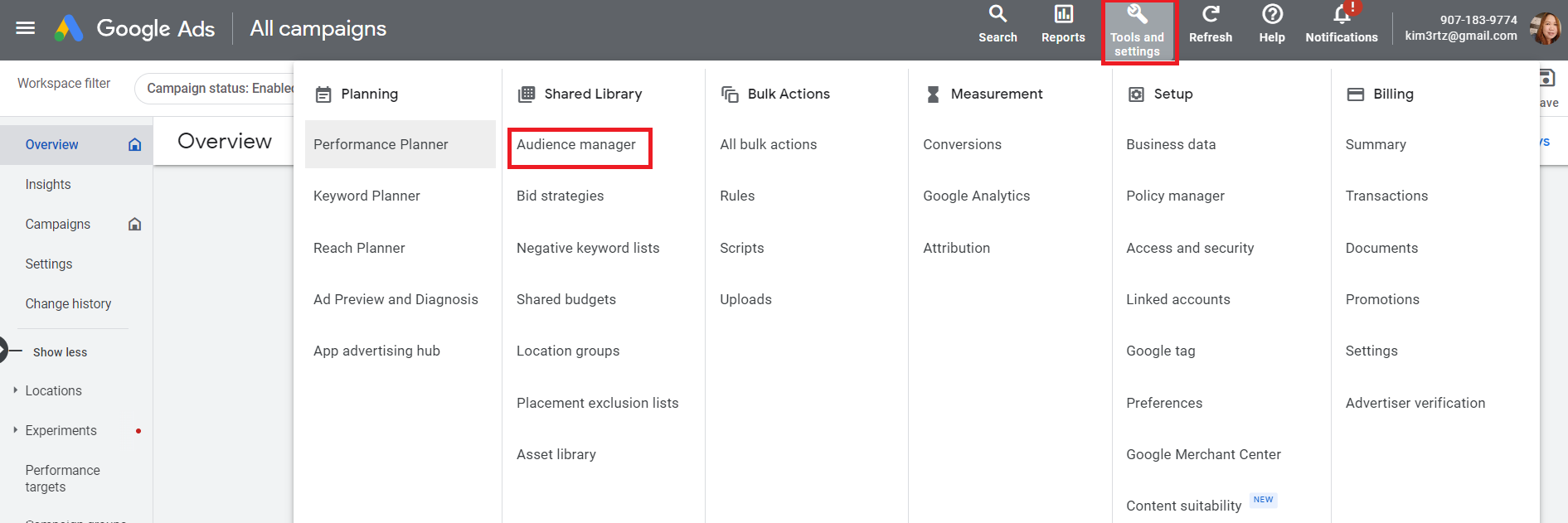Open Location groups
This screenshot has height=523, width=1568.
[568, 351]
